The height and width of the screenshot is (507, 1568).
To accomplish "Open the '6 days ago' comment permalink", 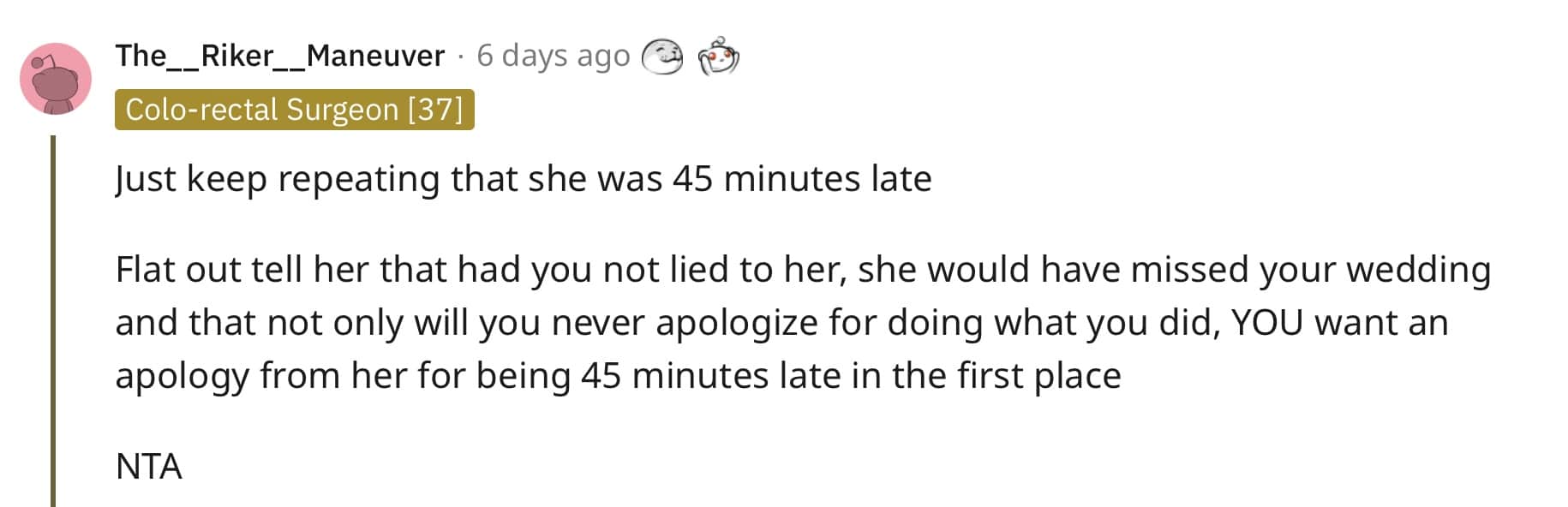I will pyautogui.click(x=554, y=56).
